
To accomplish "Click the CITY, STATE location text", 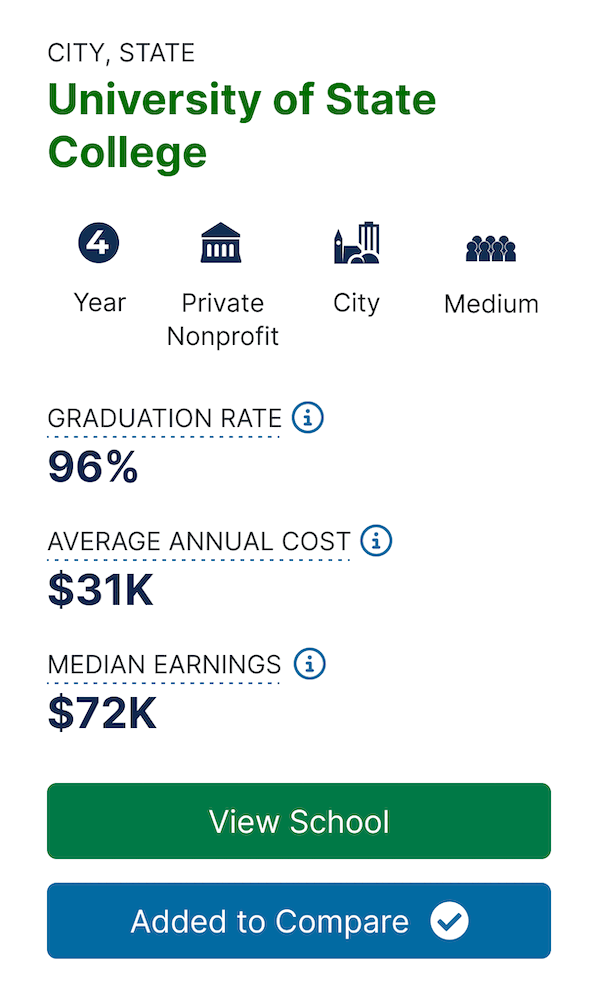I will (x=121, y=53).
